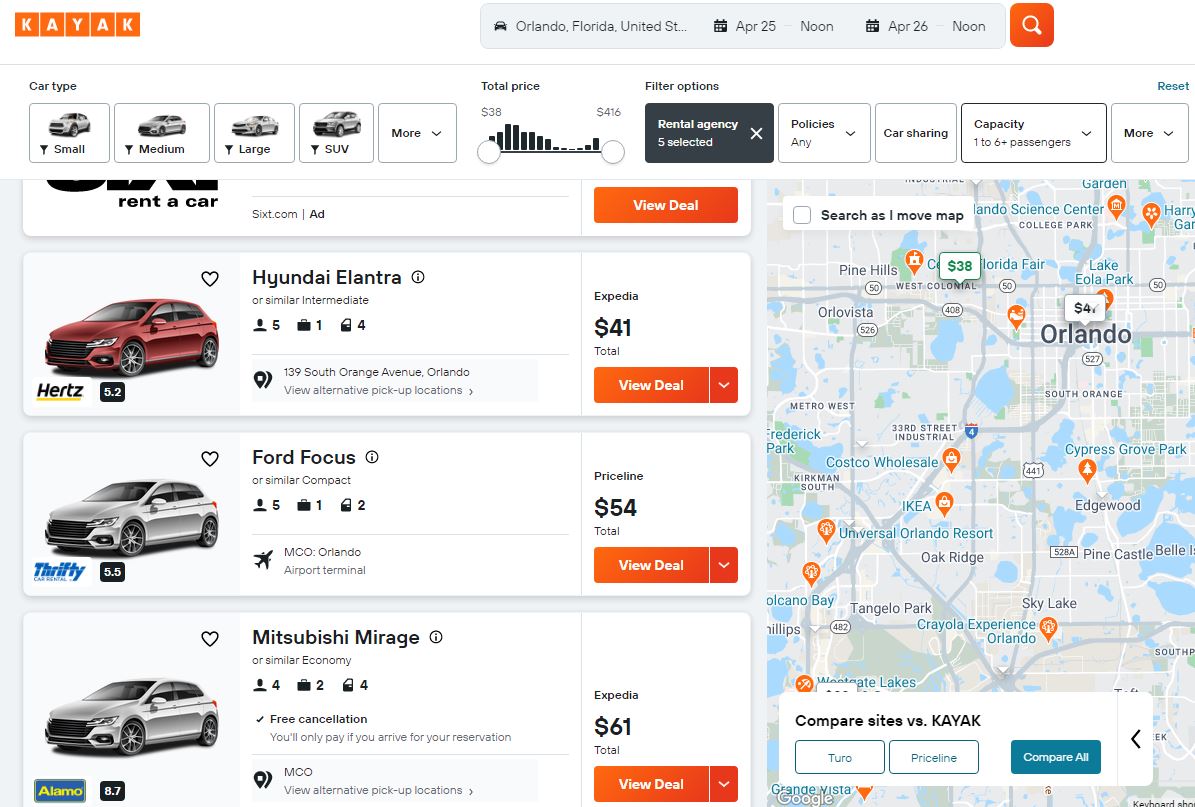
Task: Expand deal options arrow for Mitsubishi Mirage
Action: (724, 784)
